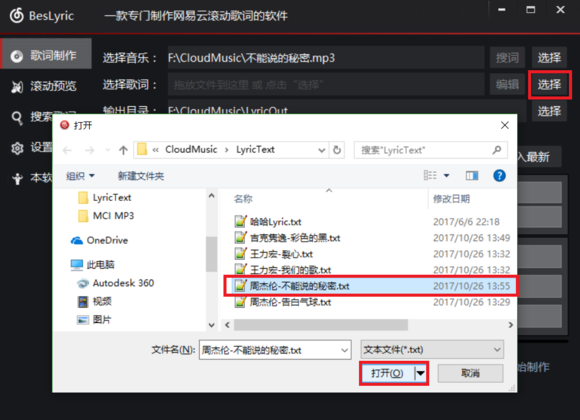Refresh the LyricText folder listing
This screenshot has height=420, width=580.
(x=337, y=150)
